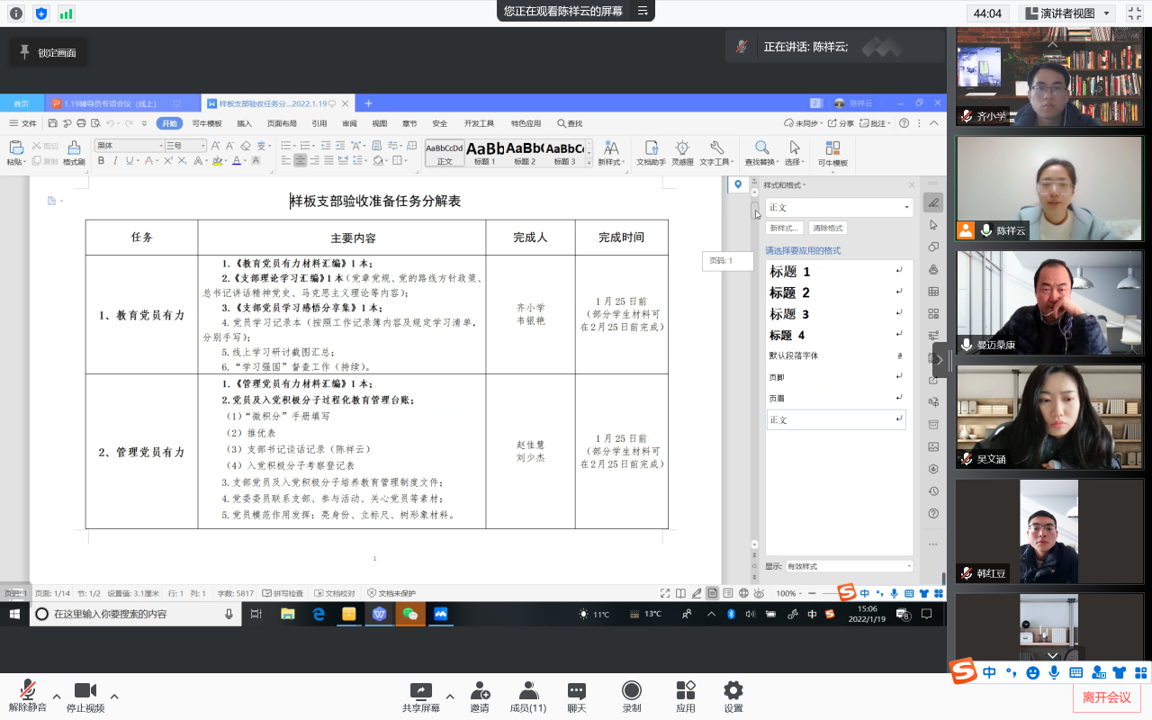
Task: Check the green network signal icon
Action: point(66,14)
